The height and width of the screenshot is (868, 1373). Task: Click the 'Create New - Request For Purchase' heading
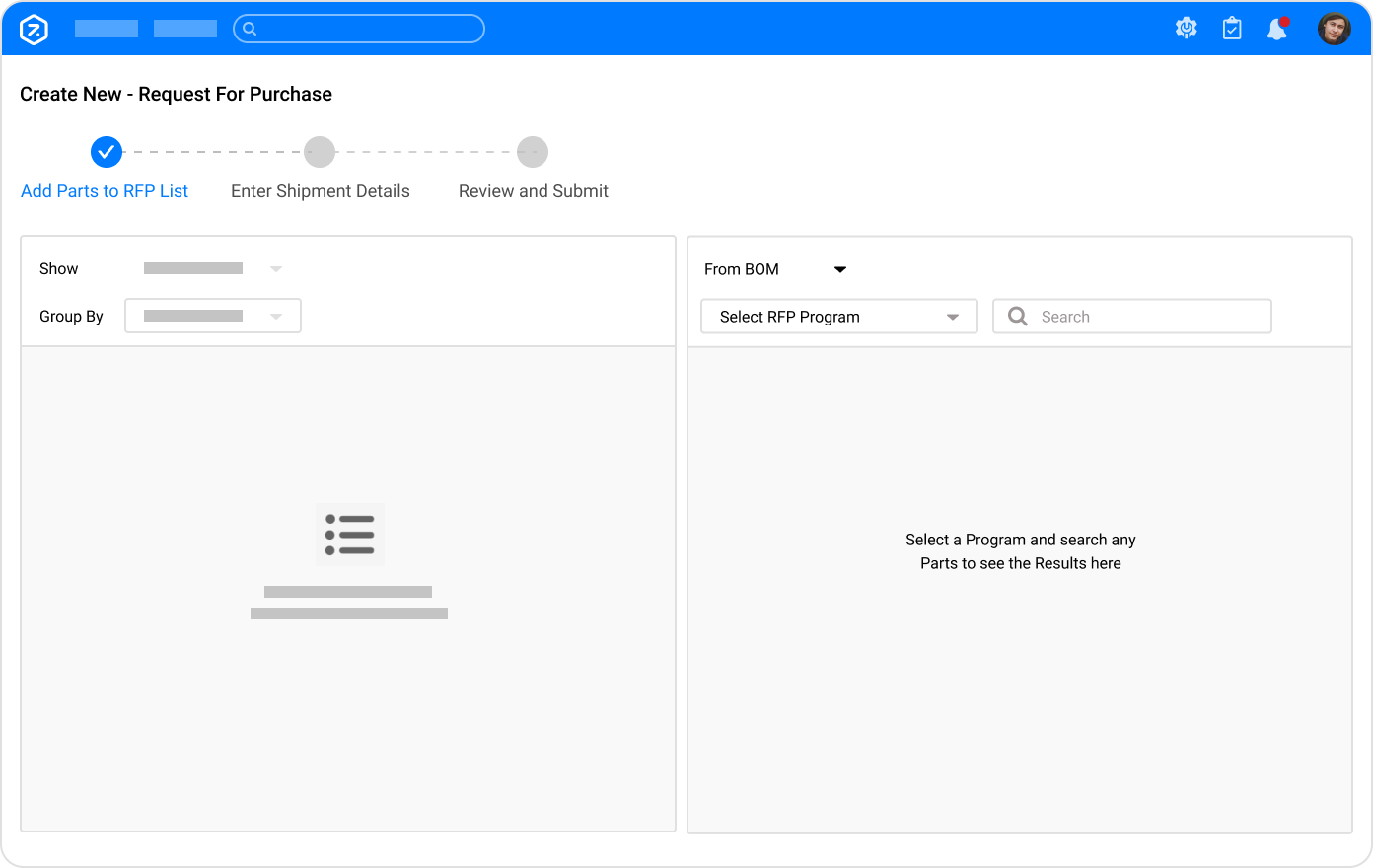click(176, 94)
